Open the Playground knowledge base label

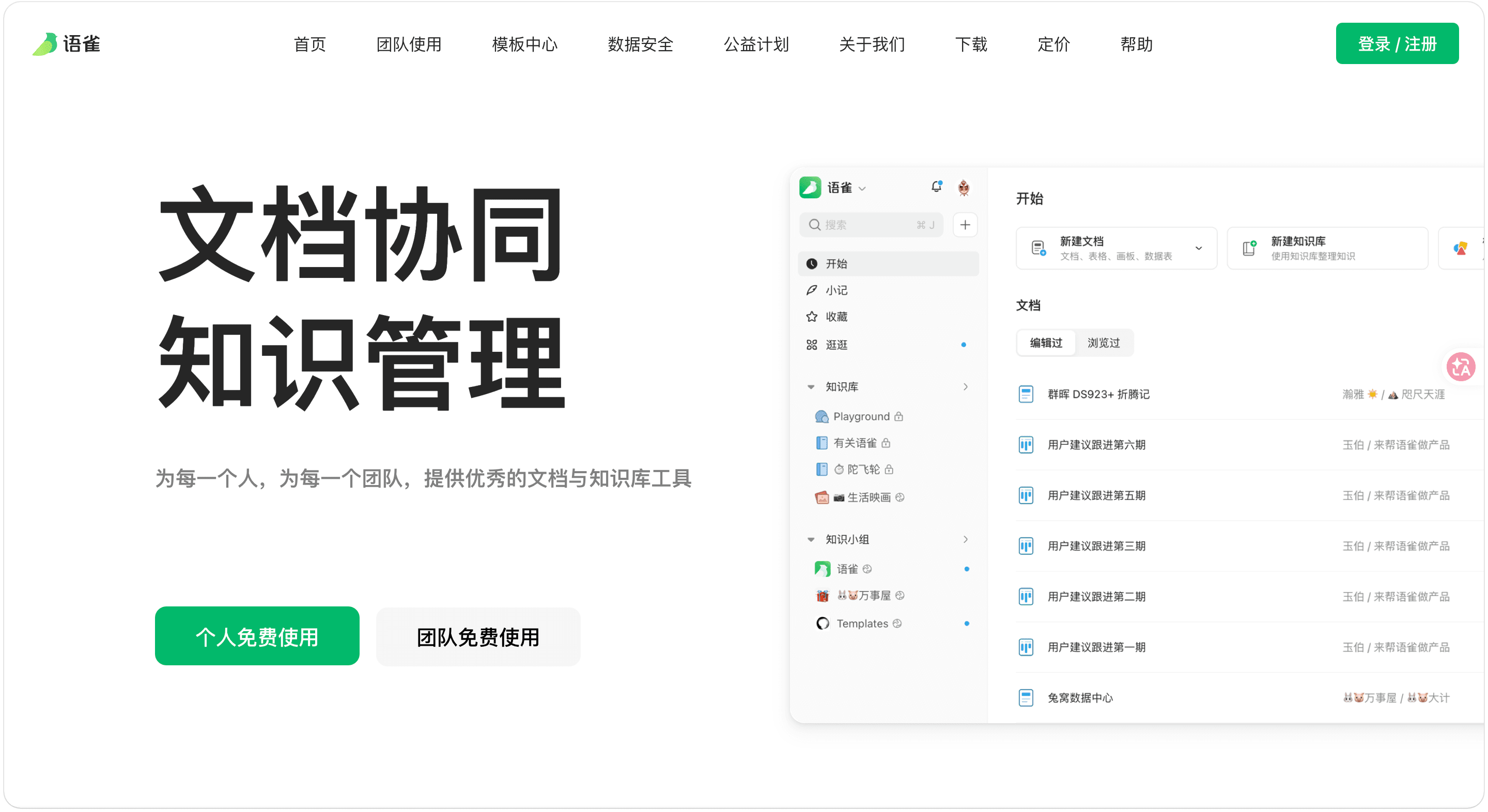click(x=861, y=416)
